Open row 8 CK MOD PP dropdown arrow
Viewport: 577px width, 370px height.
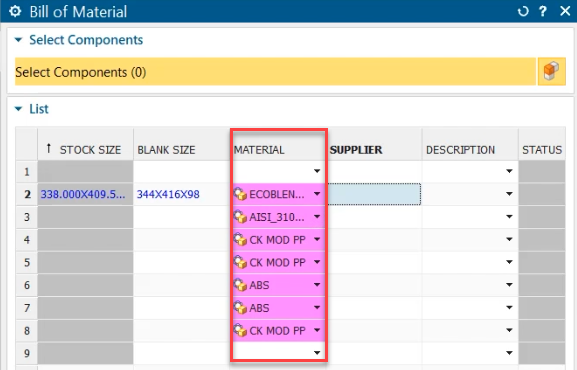[317, 330]
